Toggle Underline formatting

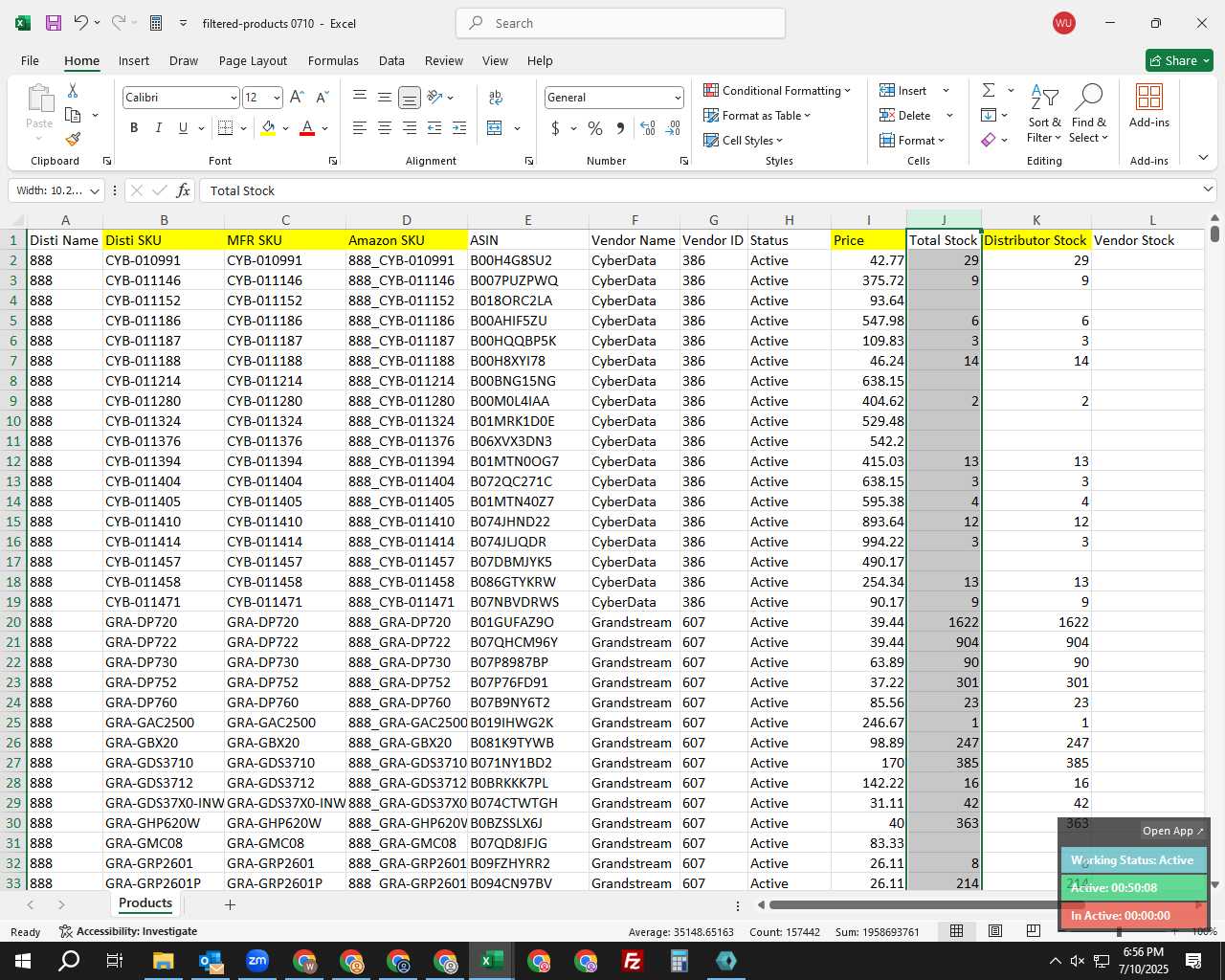pyautogui.click(x=183, y=128)
